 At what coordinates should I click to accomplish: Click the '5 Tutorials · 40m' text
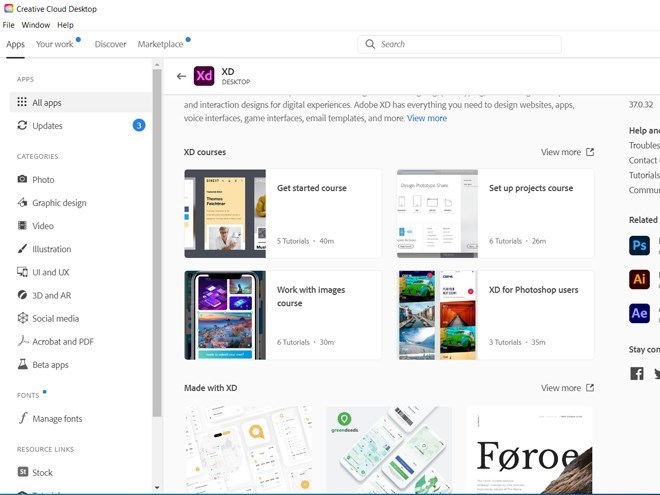tap(305, 241)
